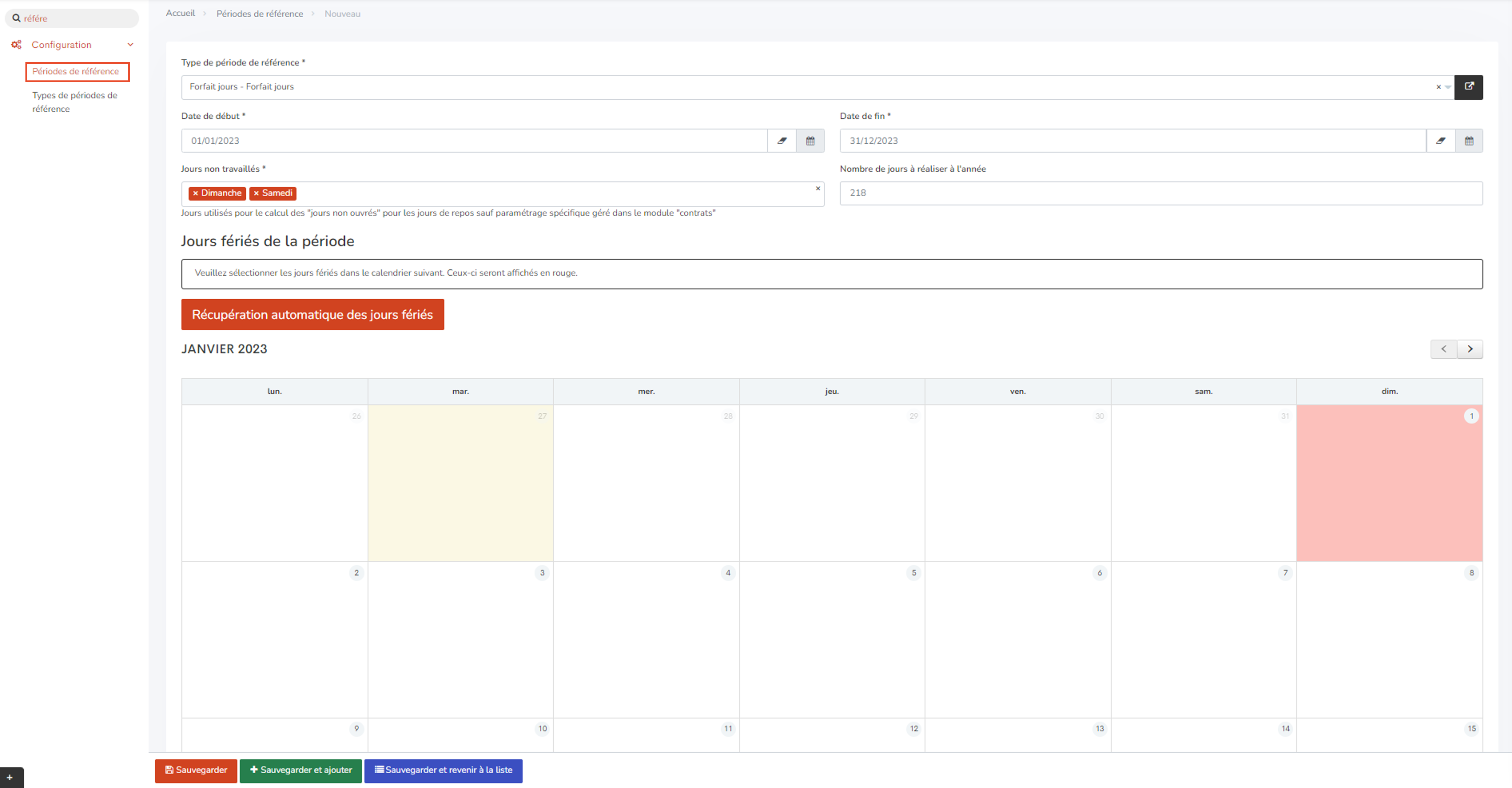Click the search magnifier icon in sidebar

coord(16,18)
